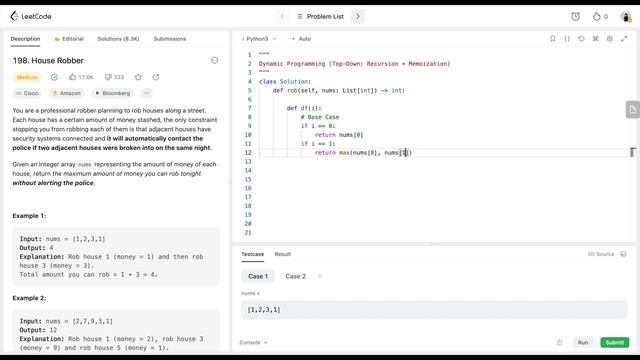
Task: Click the 'def rob' code line
Action: coord(339,91)
